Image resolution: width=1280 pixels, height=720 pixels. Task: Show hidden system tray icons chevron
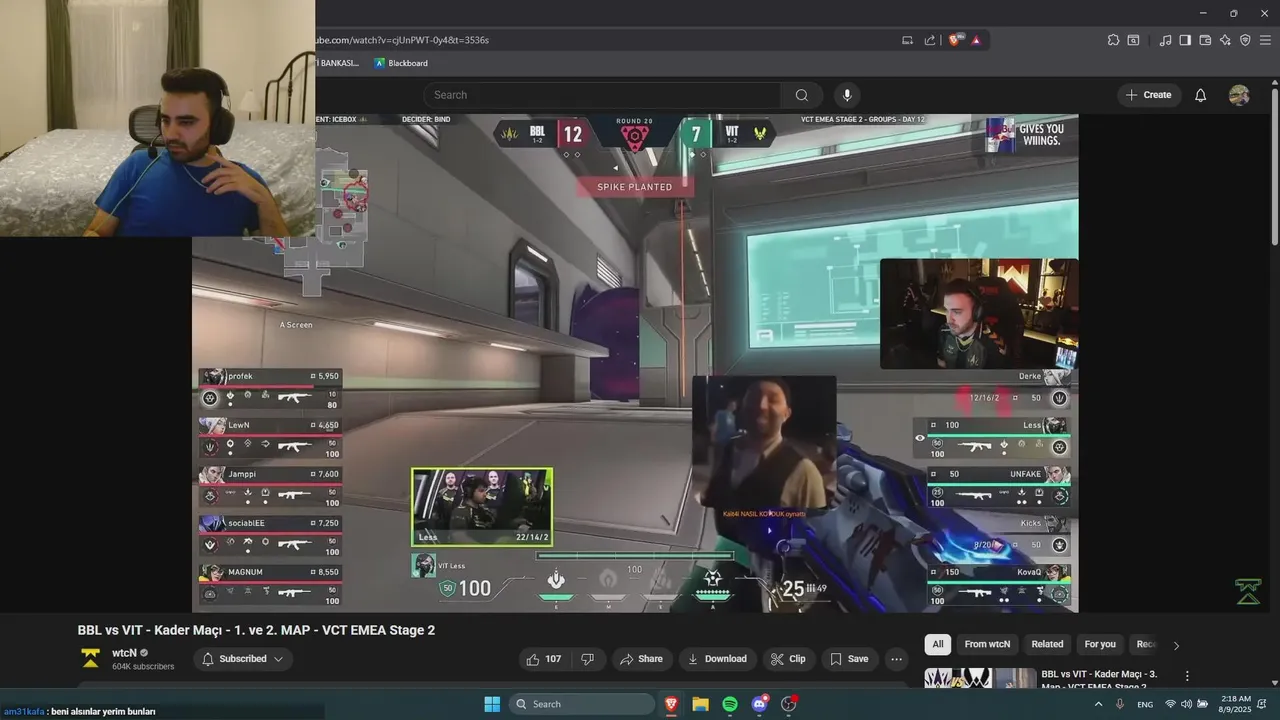[x=1098, y=704]
